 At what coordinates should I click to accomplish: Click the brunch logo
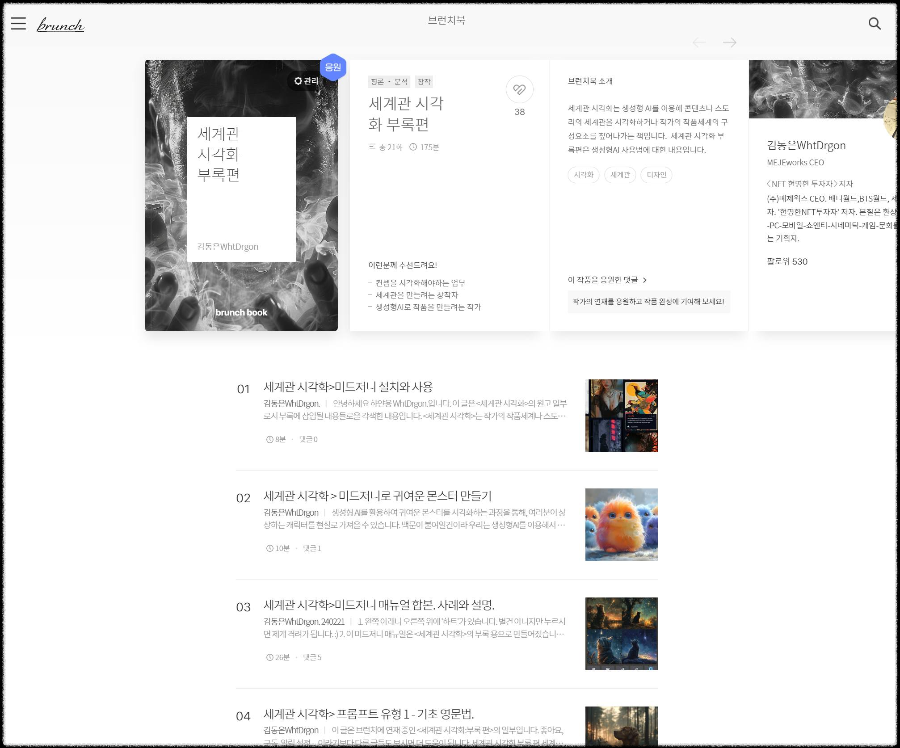pos(60,25)
